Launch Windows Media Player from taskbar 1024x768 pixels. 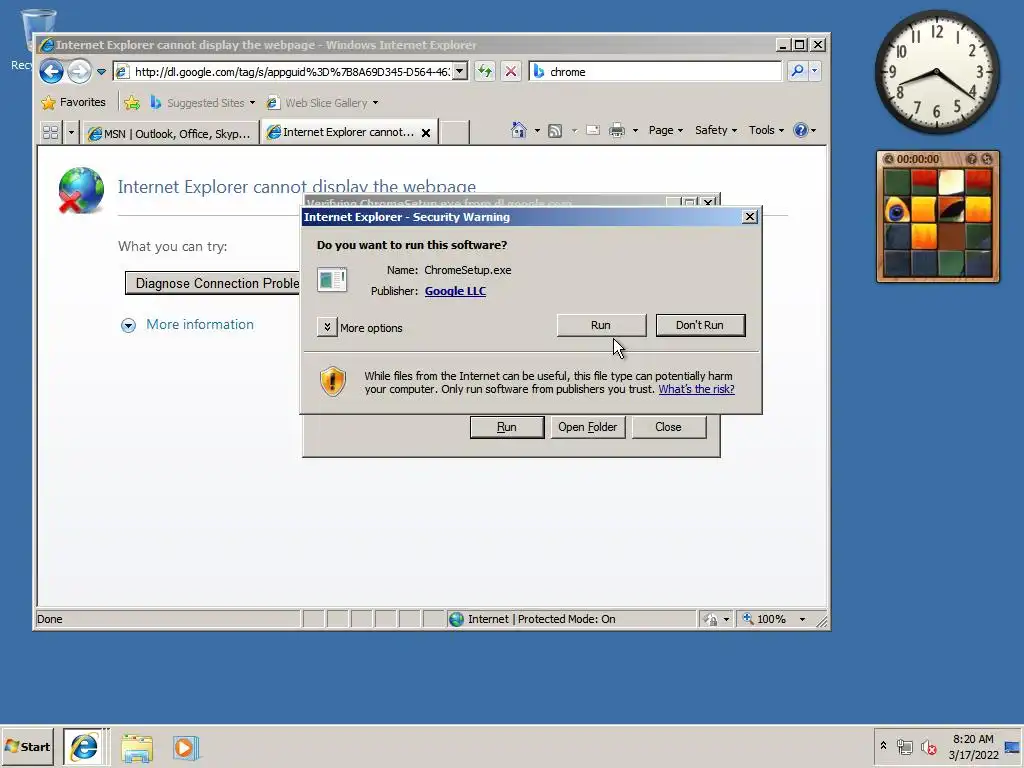click(185, 748)
